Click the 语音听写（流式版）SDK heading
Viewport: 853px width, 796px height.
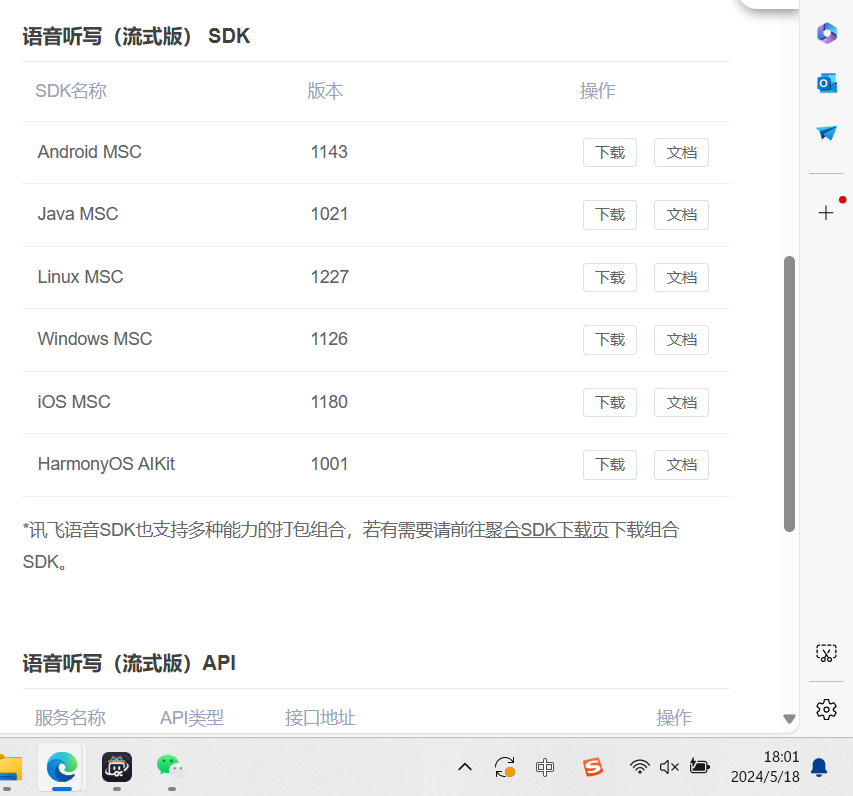click(136, 36)
